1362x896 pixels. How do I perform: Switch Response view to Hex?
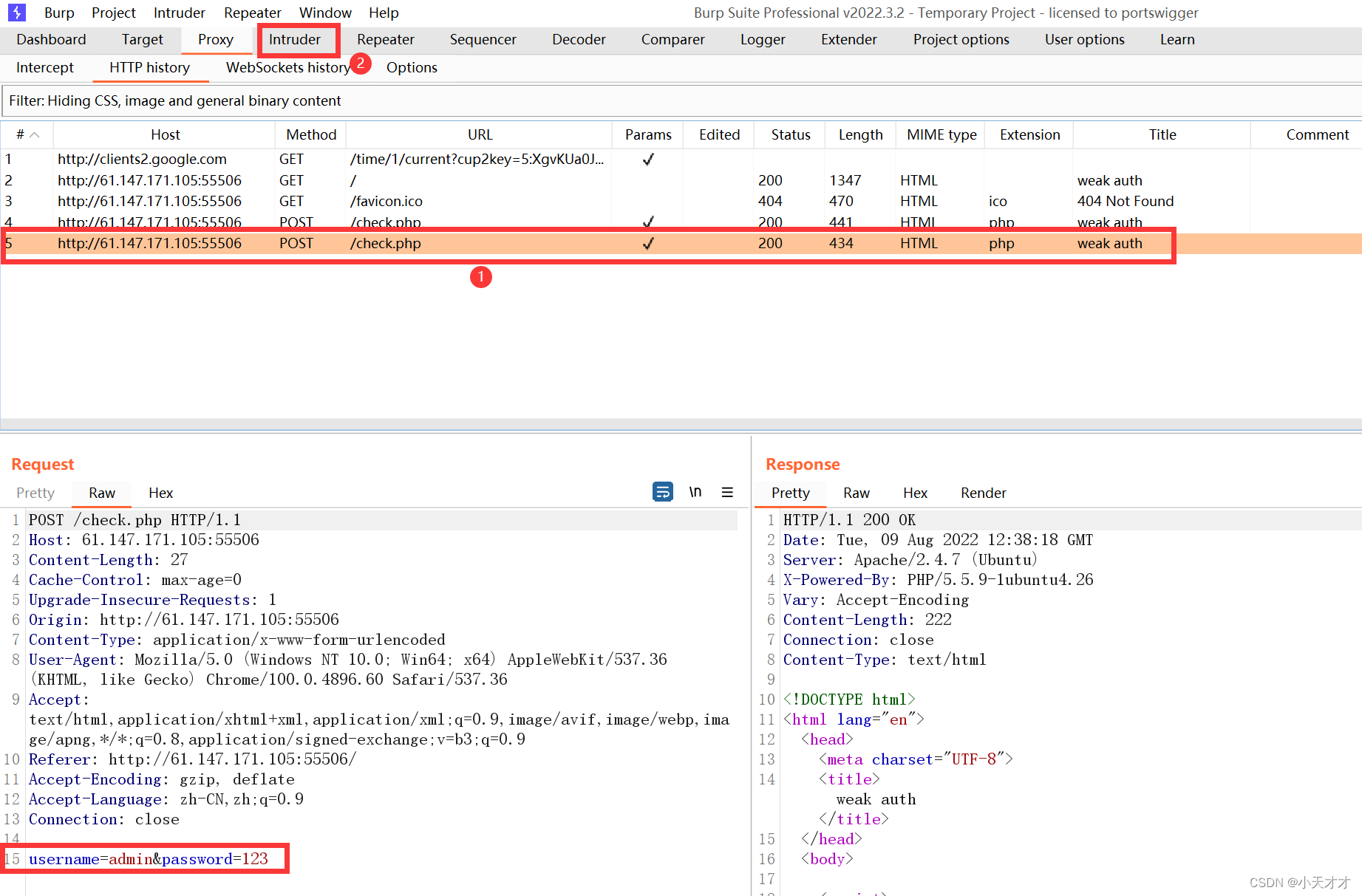pos(915,493)
